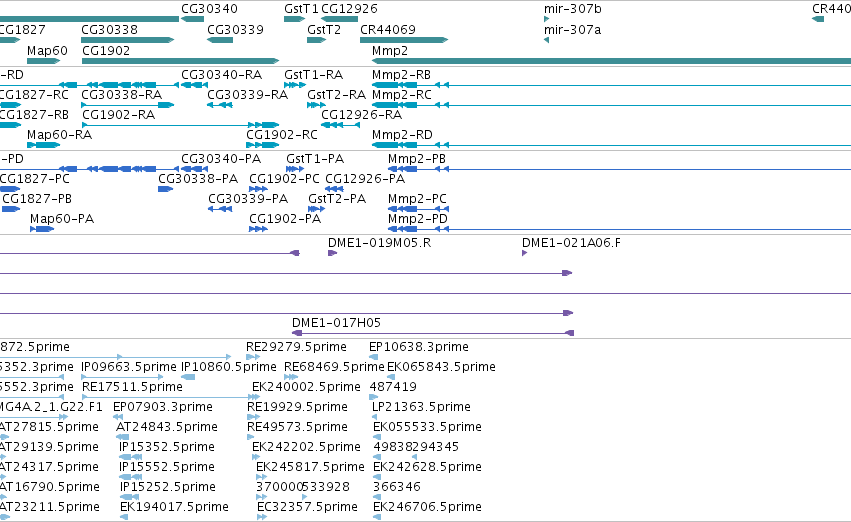Click the 366346 EST label
The width and height of the screenshot is (851, 522).
(397, 488)
